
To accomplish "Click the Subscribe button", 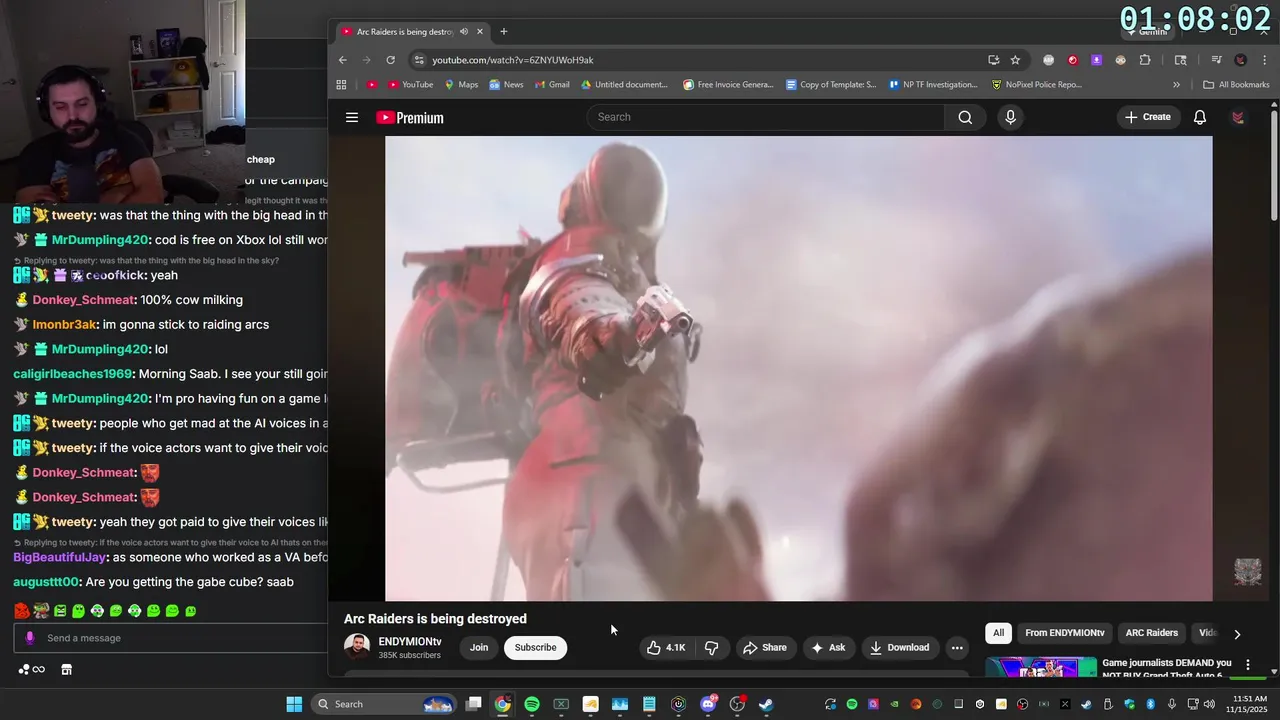I will (x=535, y=648).
